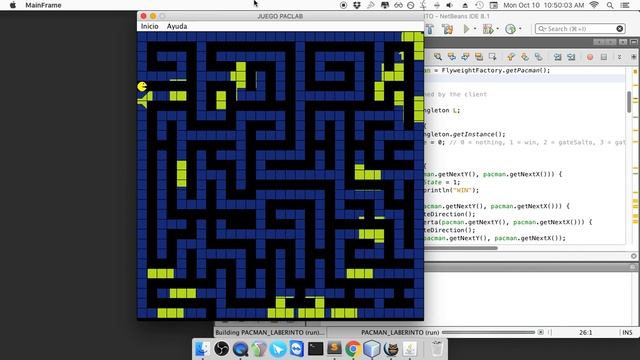Click editor vertical scrollbar thumb
Image resolution: width=640 pixels, height=360 pixels.
(x=629, y=102)
